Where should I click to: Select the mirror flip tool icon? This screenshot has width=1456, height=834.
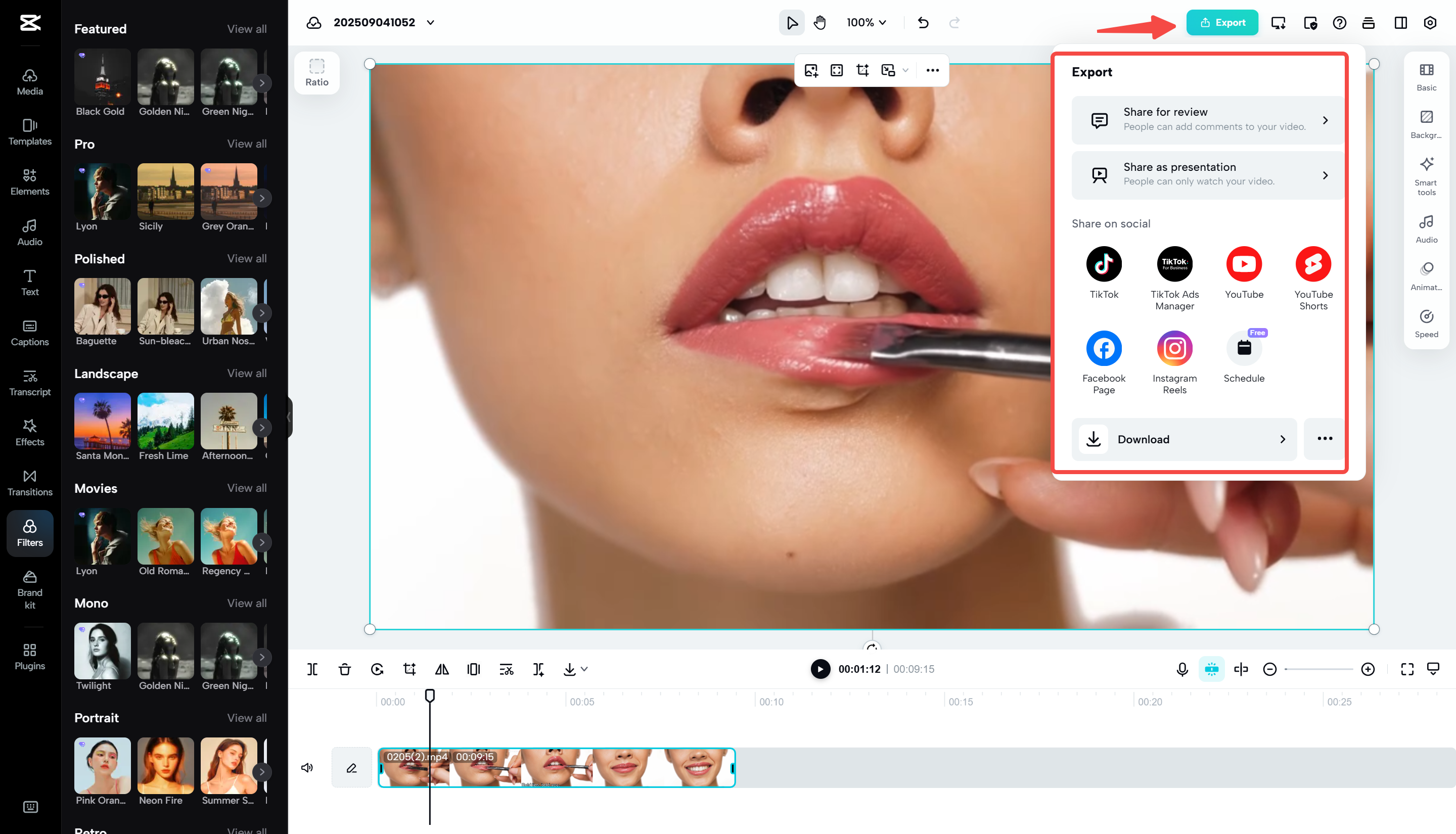coord(442,669)
